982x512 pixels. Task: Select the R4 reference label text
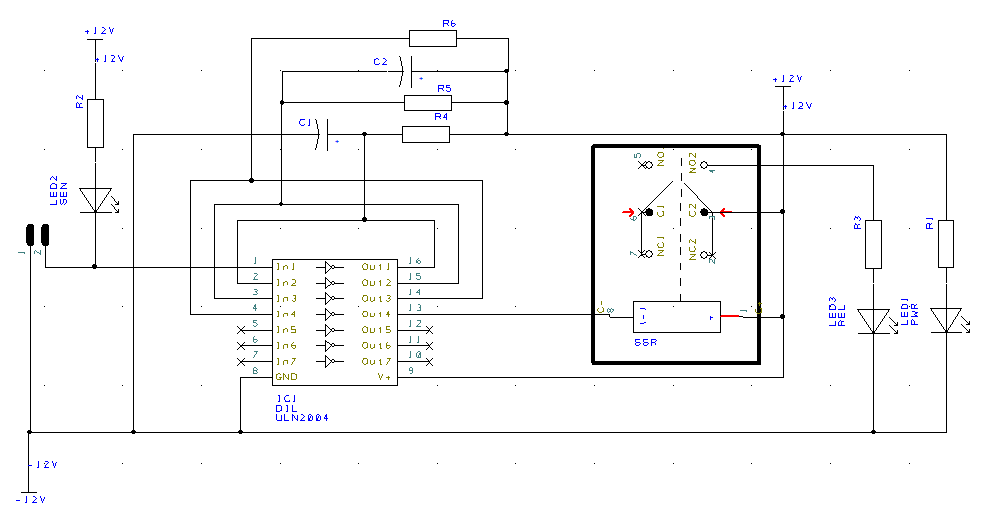point(441,116)
